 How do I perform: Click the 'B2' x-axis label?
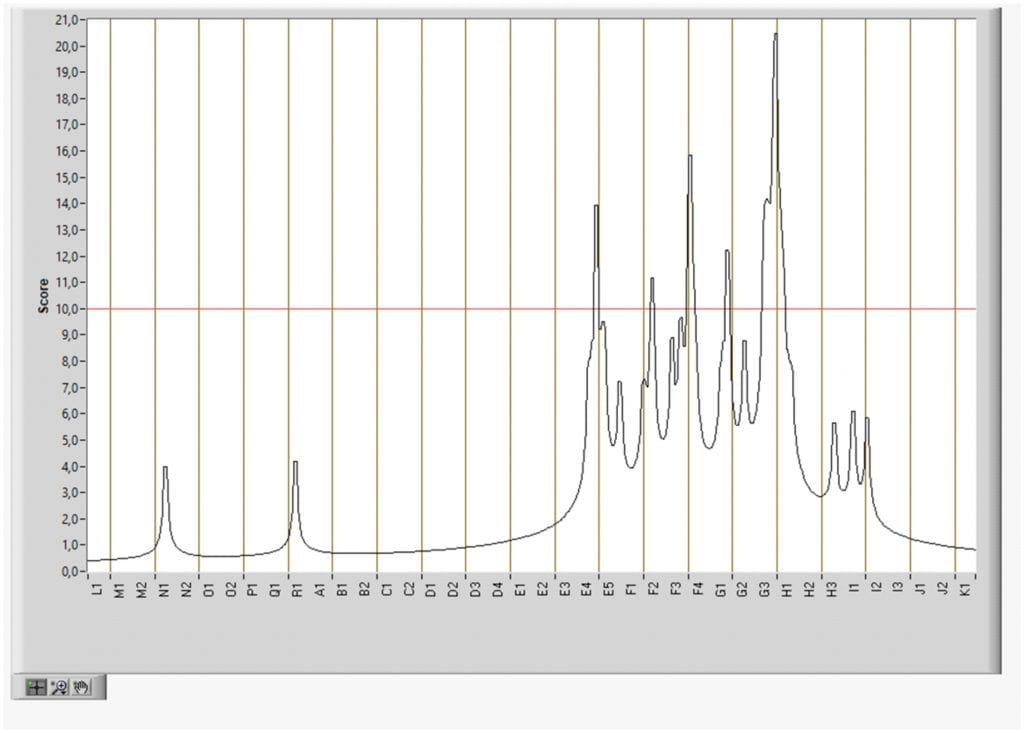[x=364, y=589]
